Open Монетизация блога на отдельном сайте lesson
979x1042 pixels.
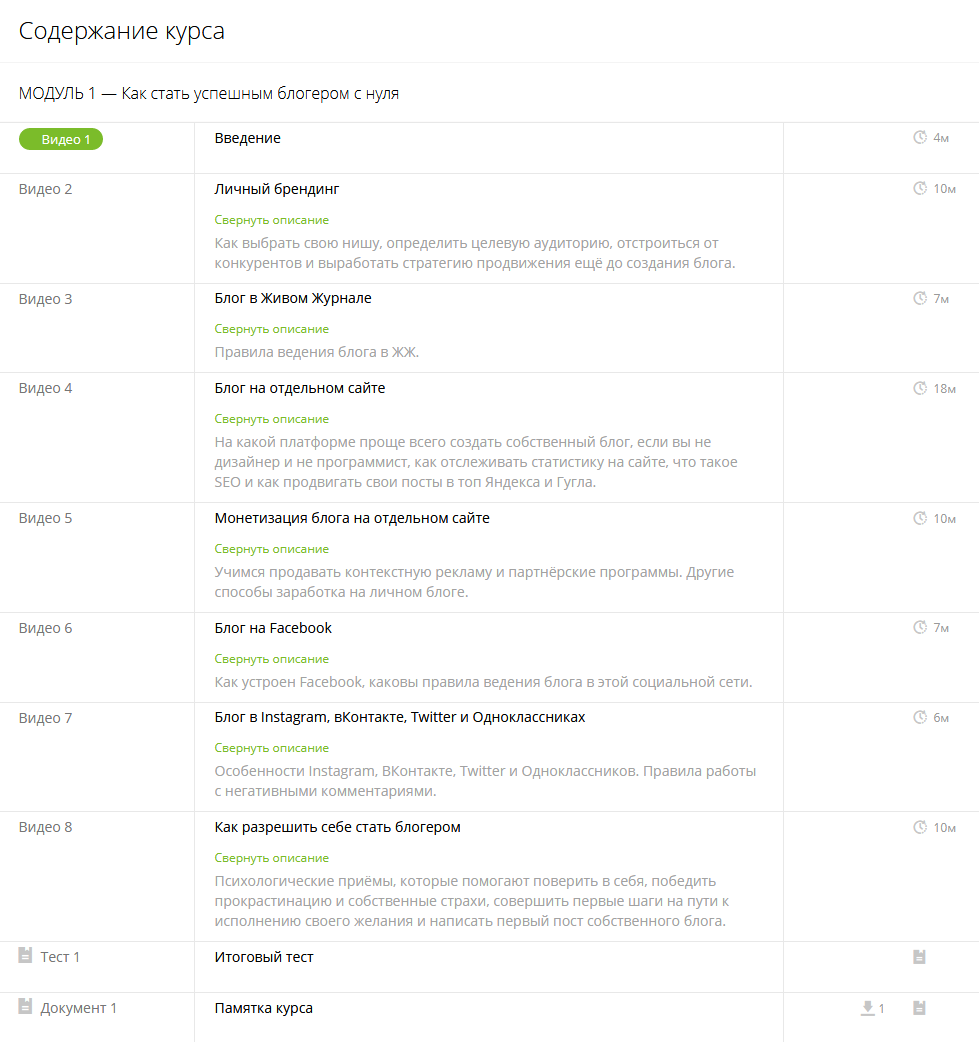click(352, 518)
